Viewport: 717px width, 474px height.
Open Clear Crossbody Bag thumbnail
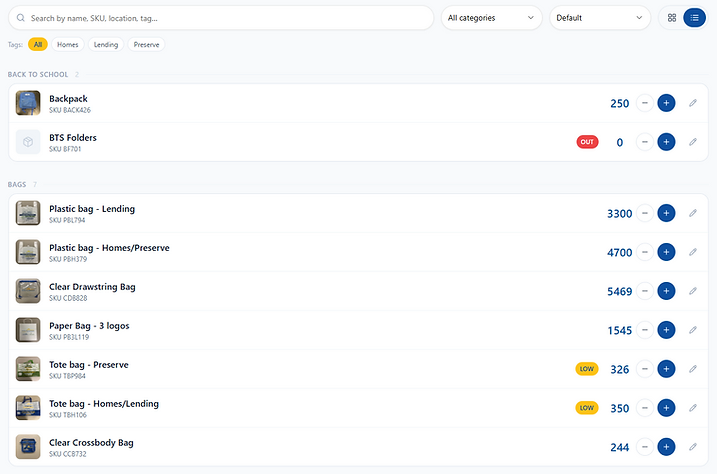(x=28, y=447)
